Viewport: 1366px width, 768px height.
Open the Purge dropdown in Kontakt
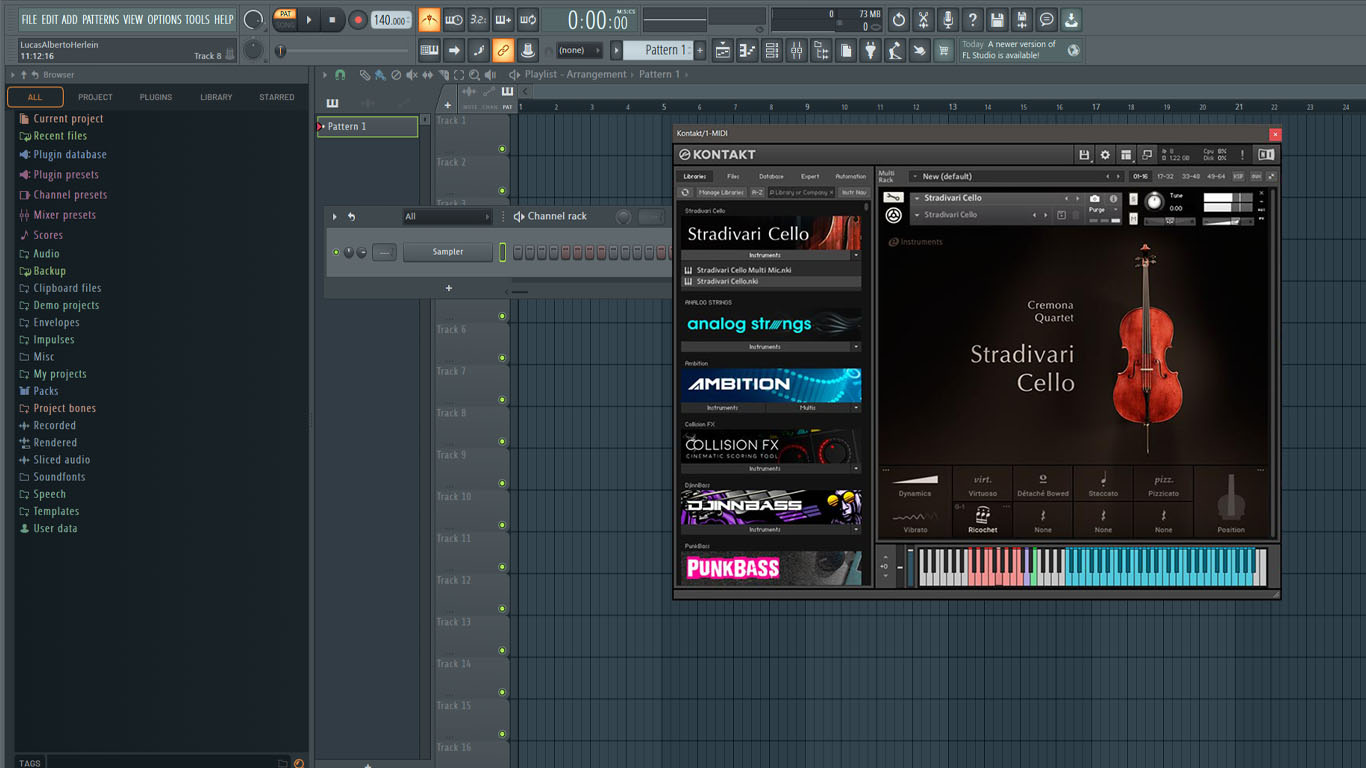(x=1103, y=210)
